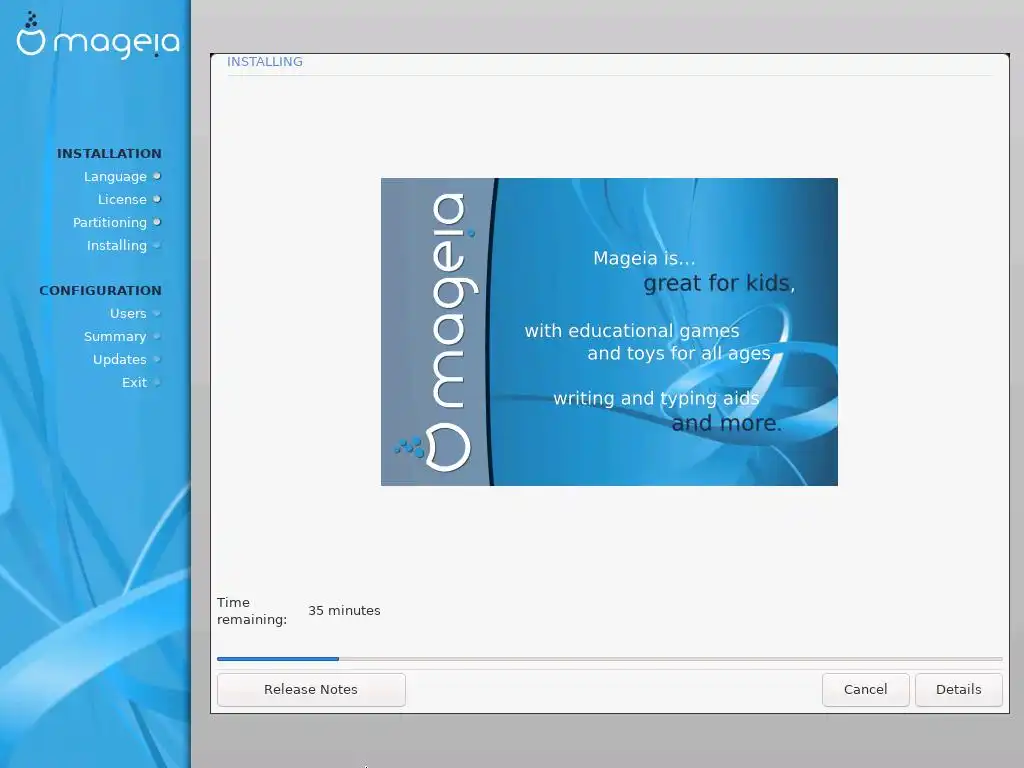Click the INSTALLING panel title
Viewport: 1024px width, 768px height.
coord(264,61)
